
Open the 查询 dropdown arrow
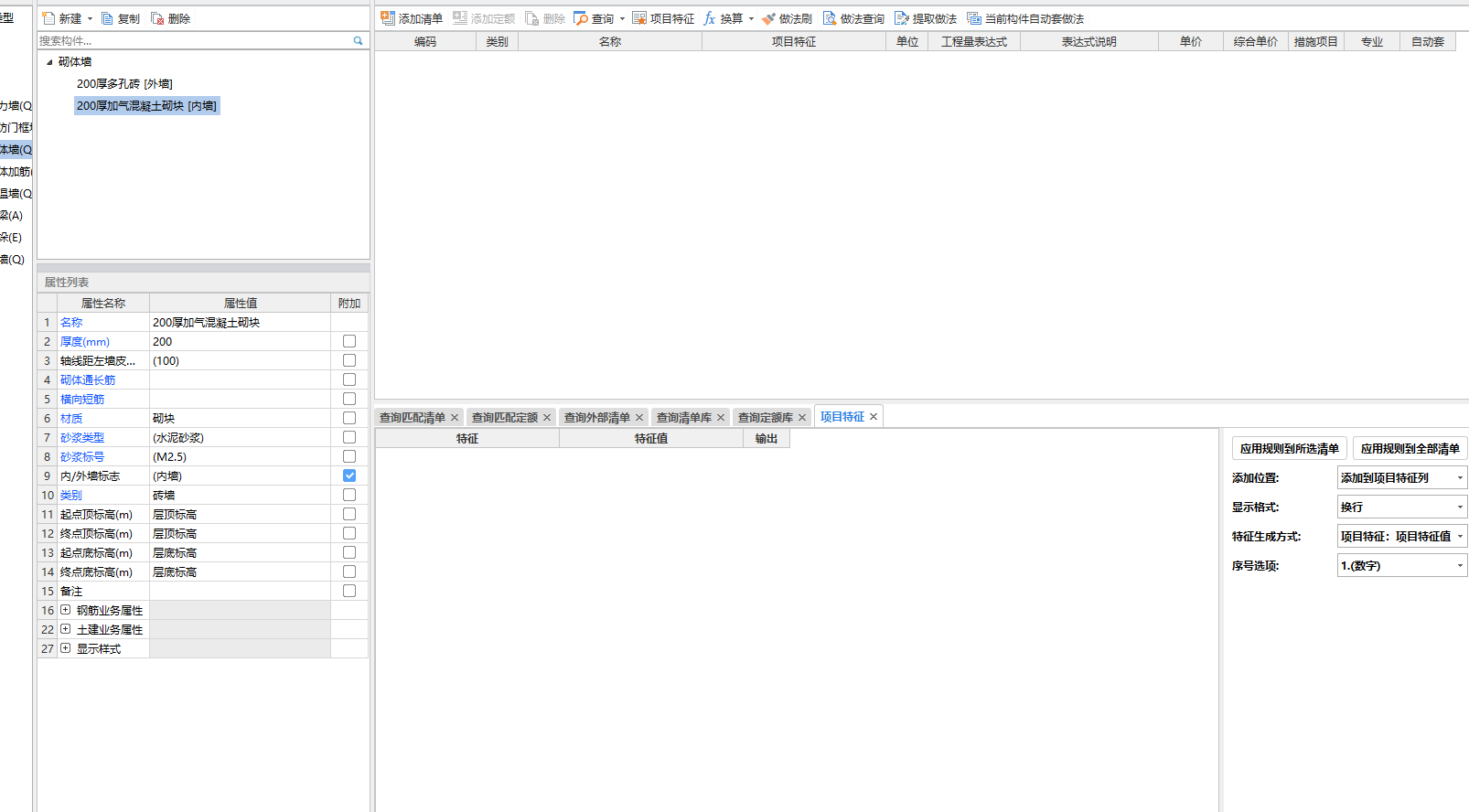point(622,19)
